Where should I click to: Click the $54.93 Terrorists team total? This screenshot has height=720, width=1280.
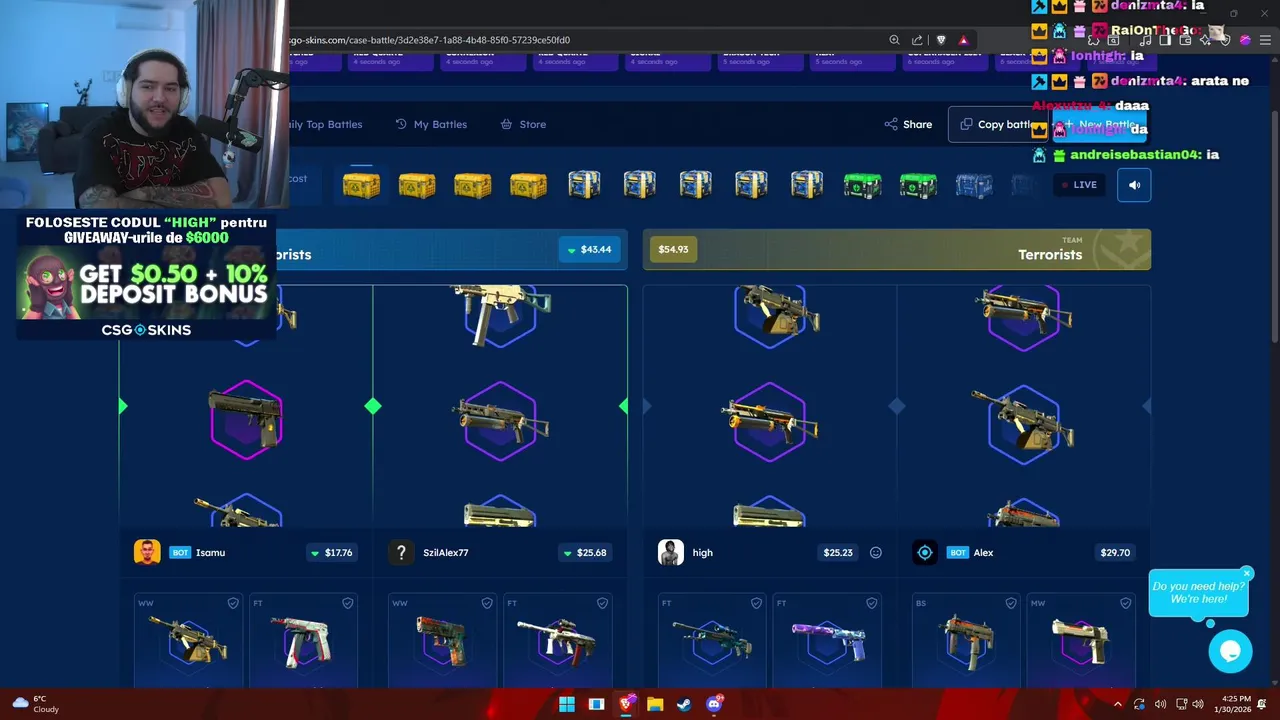tap(673, 249)
